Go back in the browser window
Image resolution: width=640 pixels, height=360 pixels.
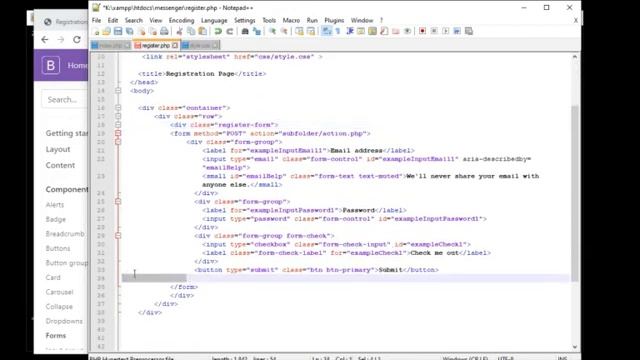[44, 40]
